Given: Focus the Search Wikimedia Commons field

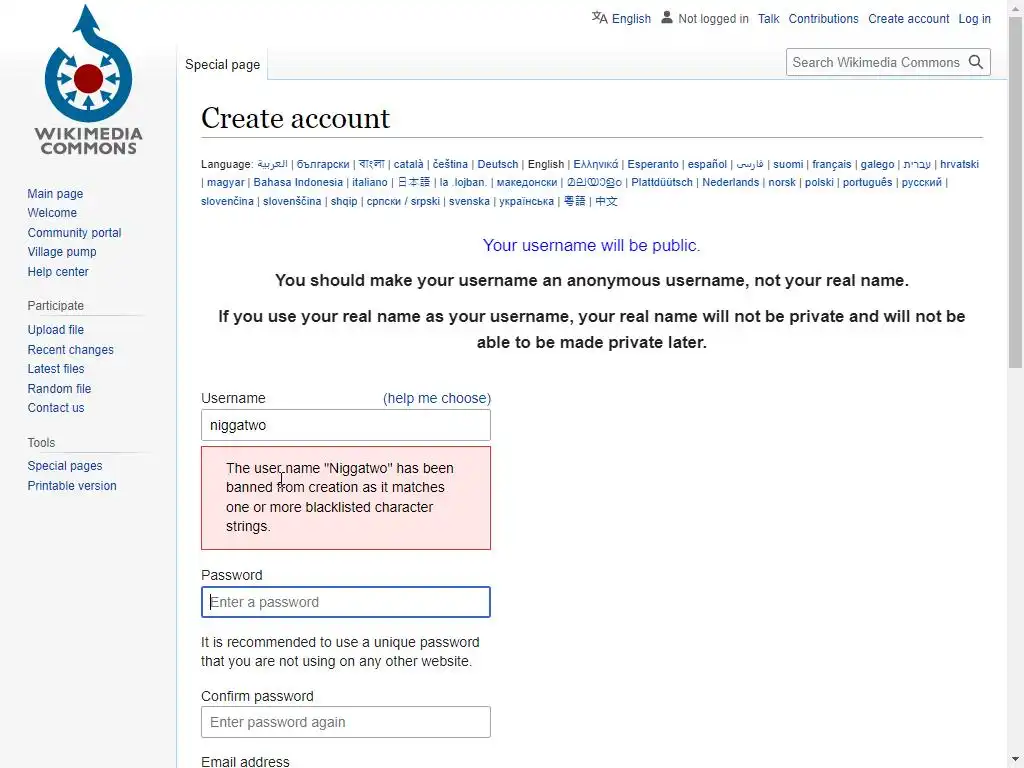Looking at the screenshot, I should tap(876, 62).
